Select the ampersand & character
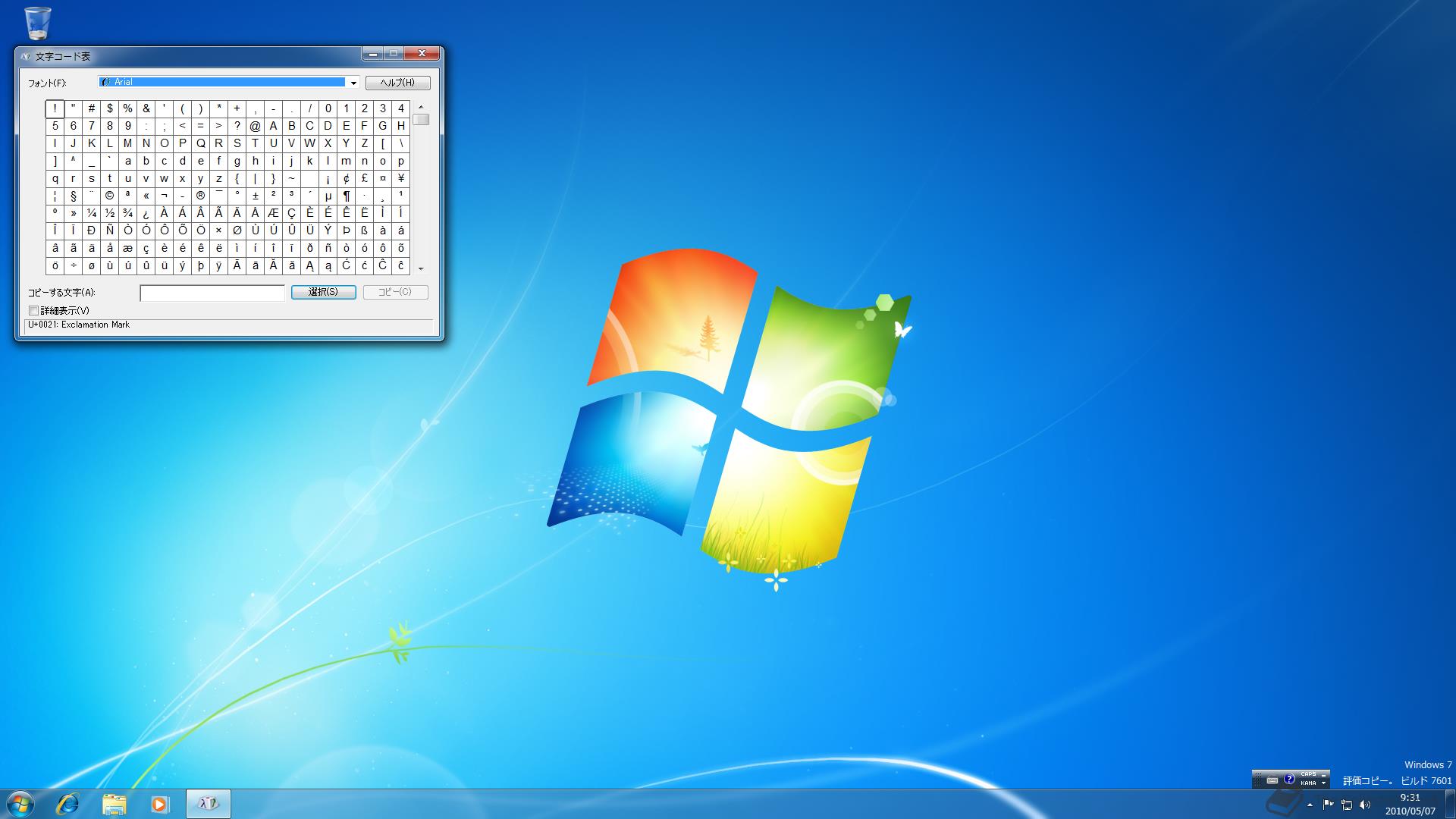Viewport: 1456px width, 819px height. (146, 108)
